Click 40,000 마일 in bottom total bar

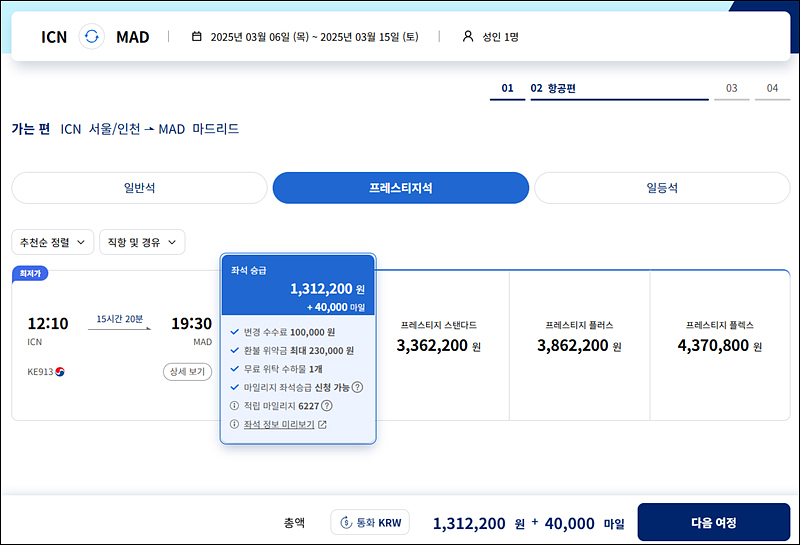[585, 524]
